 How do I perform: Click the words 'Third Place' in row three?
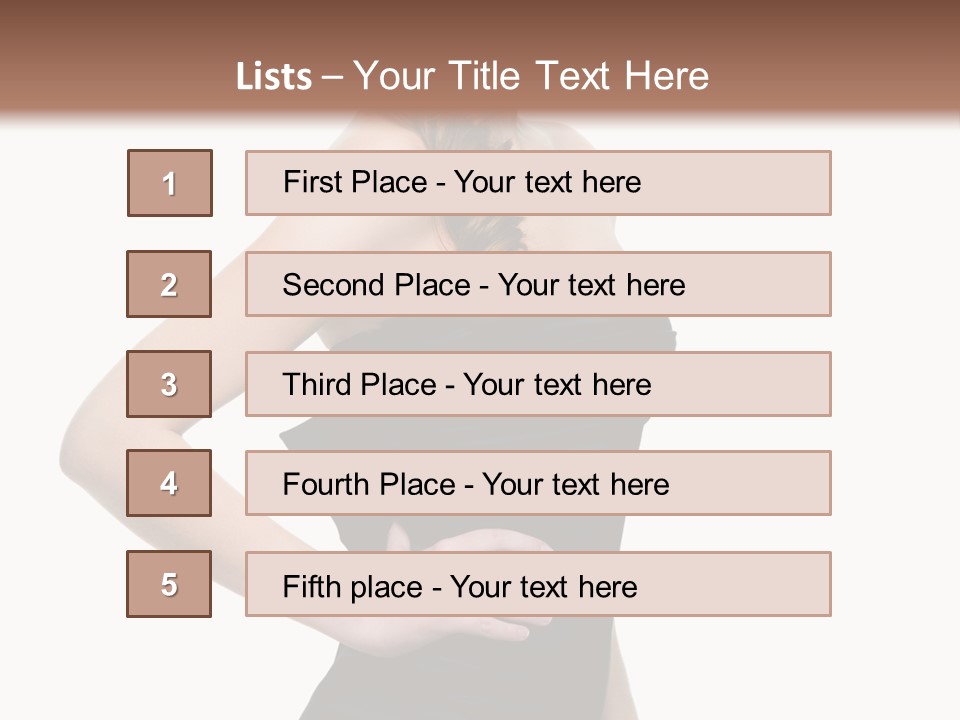point(359,384)
